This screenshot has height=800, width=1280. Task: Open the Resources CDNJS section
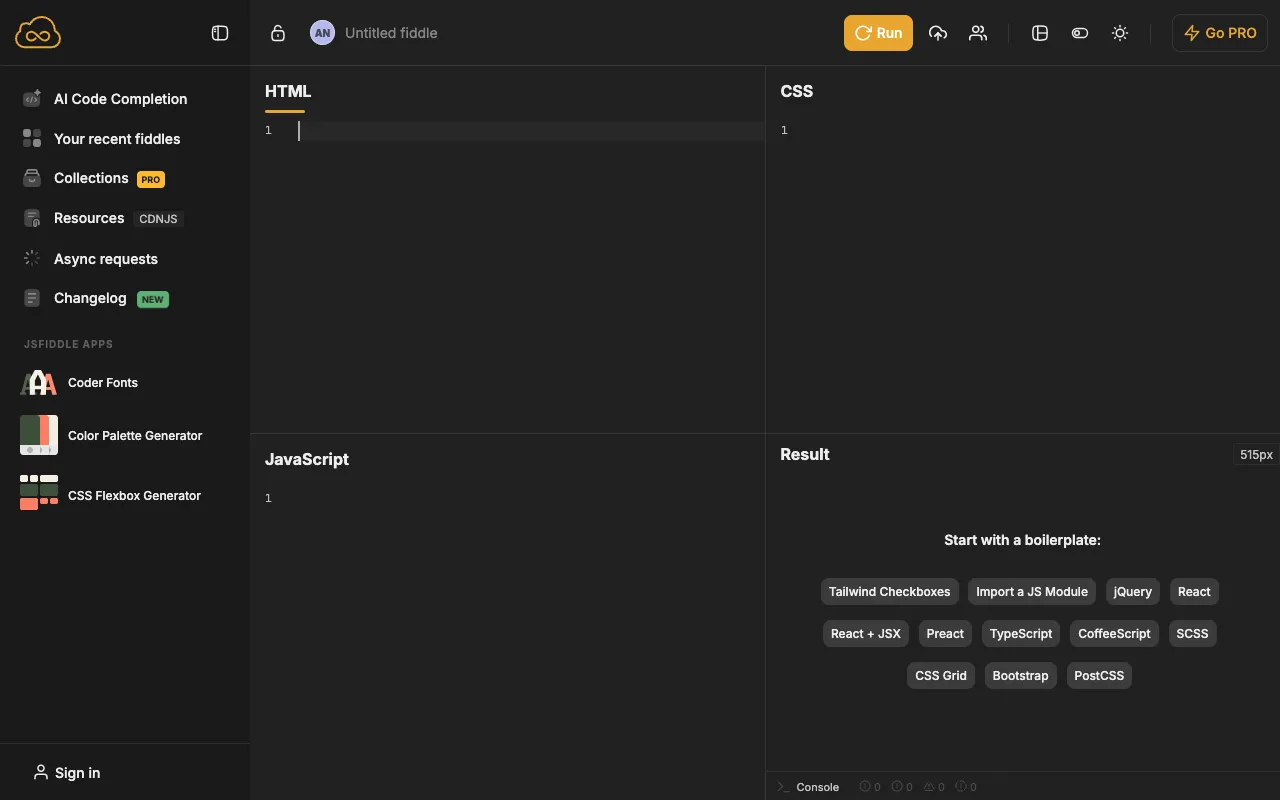point(89,218)
